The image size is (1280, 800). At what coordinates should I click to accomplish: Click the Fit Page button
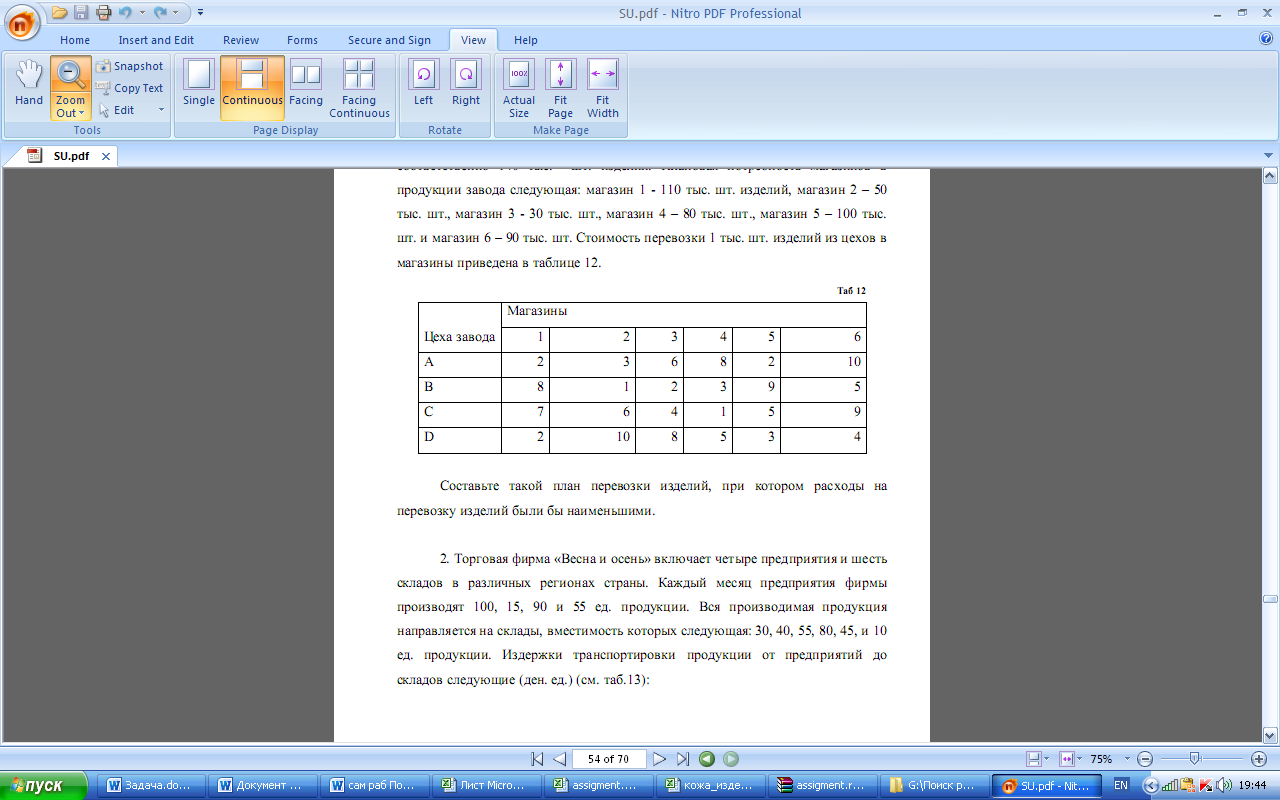pyautogui.click(x=560, y=88)
